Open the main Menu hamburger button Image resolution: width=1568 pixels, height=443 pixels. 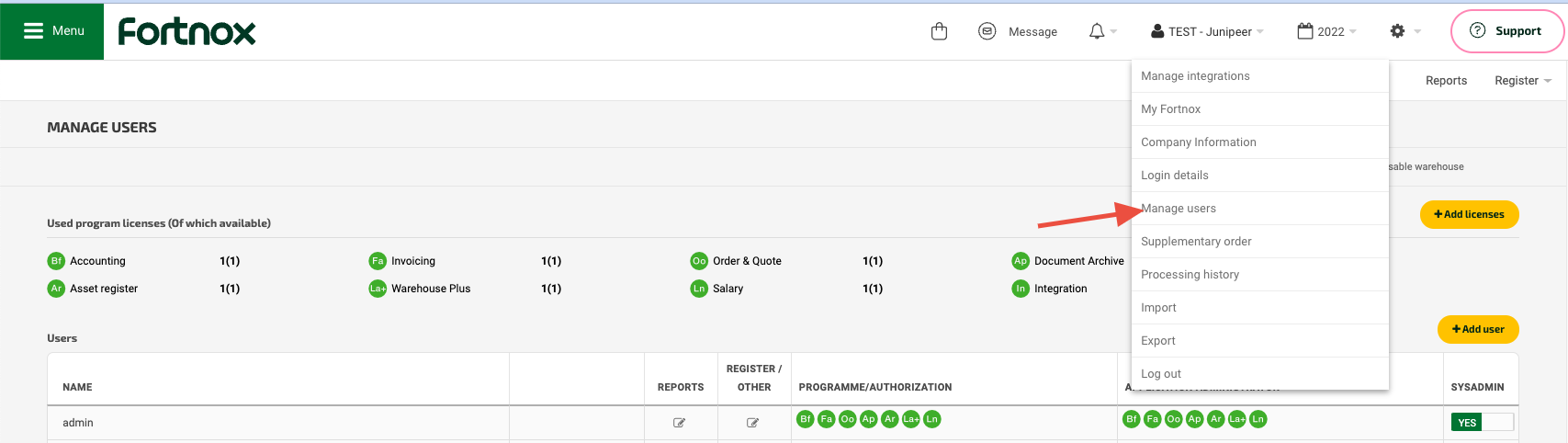[52, 31]
